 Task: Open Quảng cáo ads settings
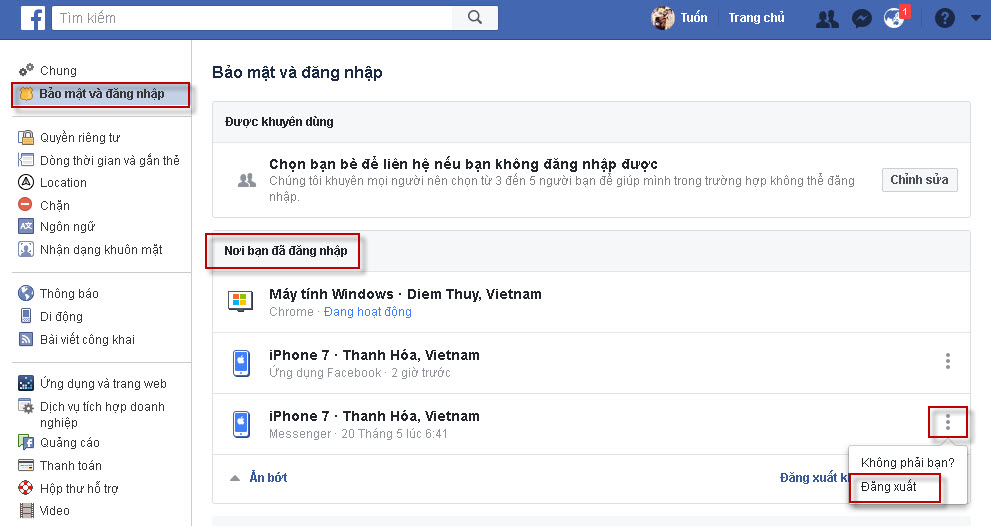[70, 443]
